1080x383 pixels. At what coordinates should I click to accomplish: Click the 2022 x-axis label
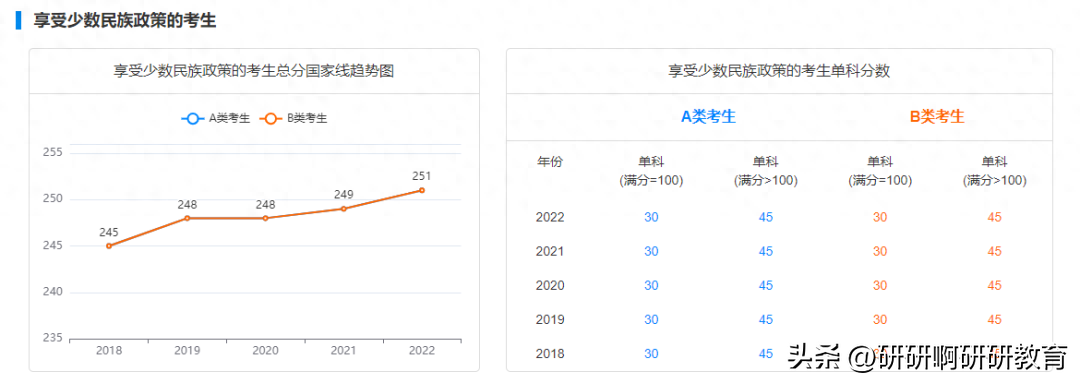[x=422, y=351]
